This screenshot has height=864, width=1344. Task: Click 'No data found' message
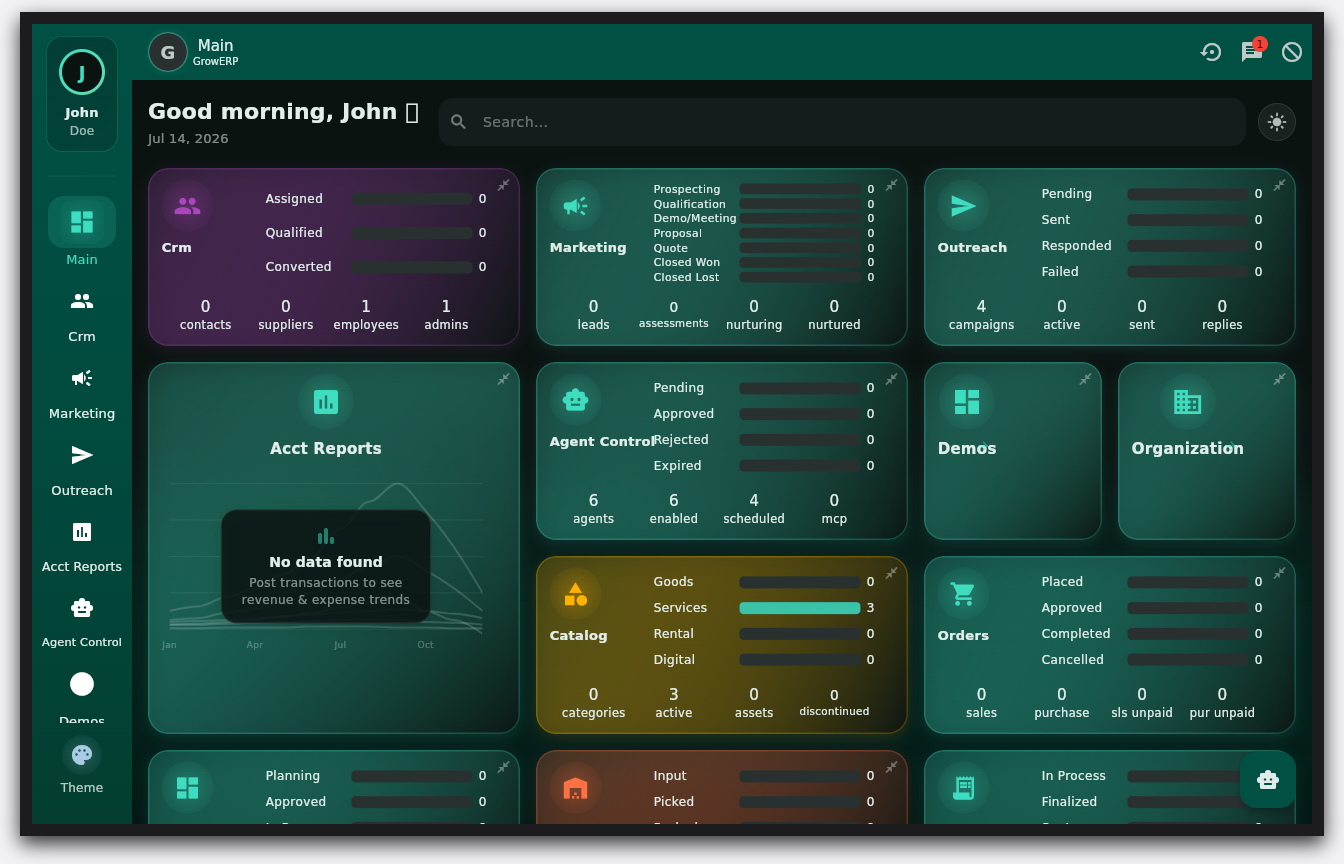click(x=326, y=562)
